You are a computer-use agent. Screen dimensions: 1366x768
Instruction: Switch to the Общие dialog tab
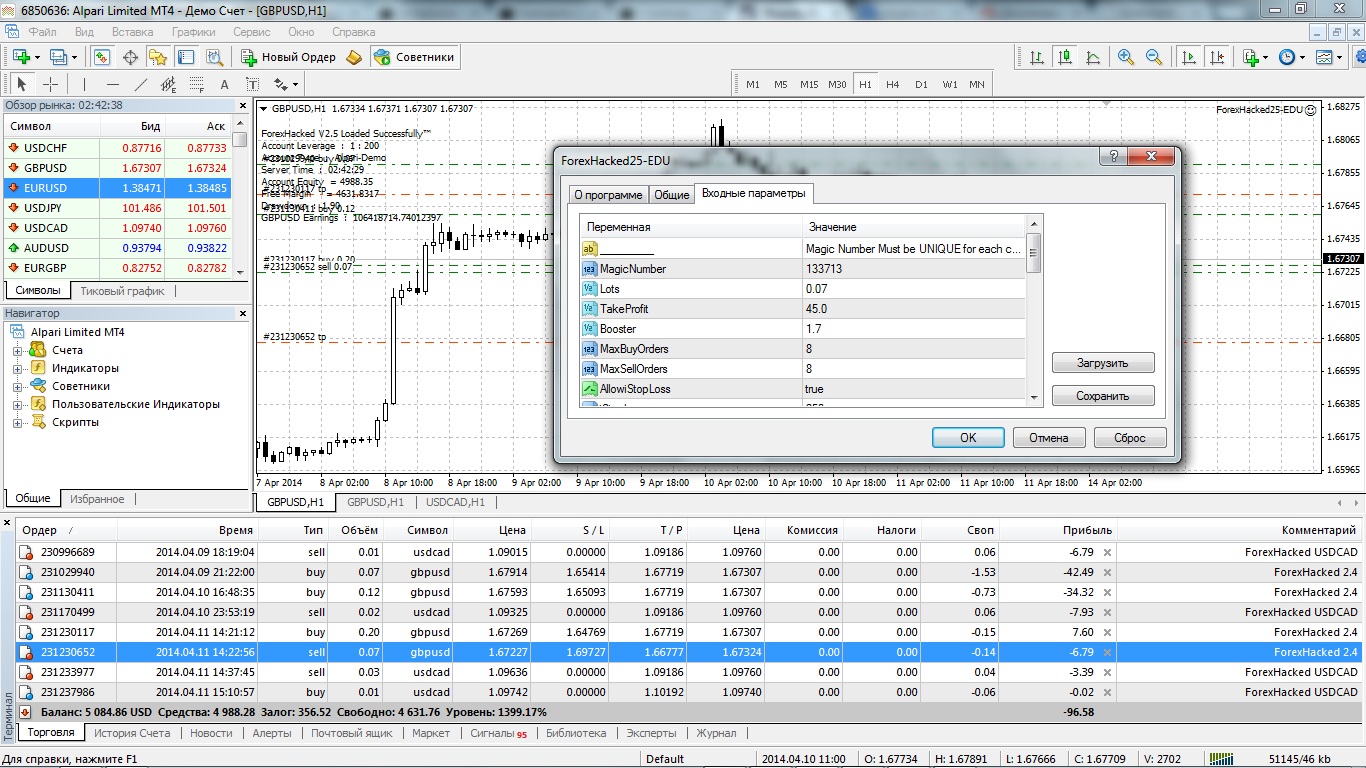point(671,195)
